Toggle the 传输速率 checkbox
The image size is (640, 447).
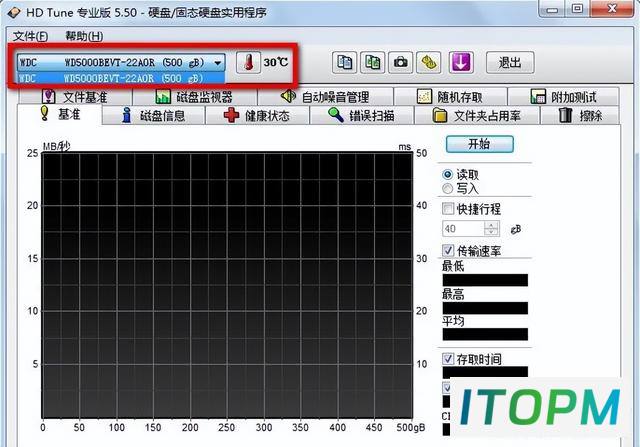448,250
